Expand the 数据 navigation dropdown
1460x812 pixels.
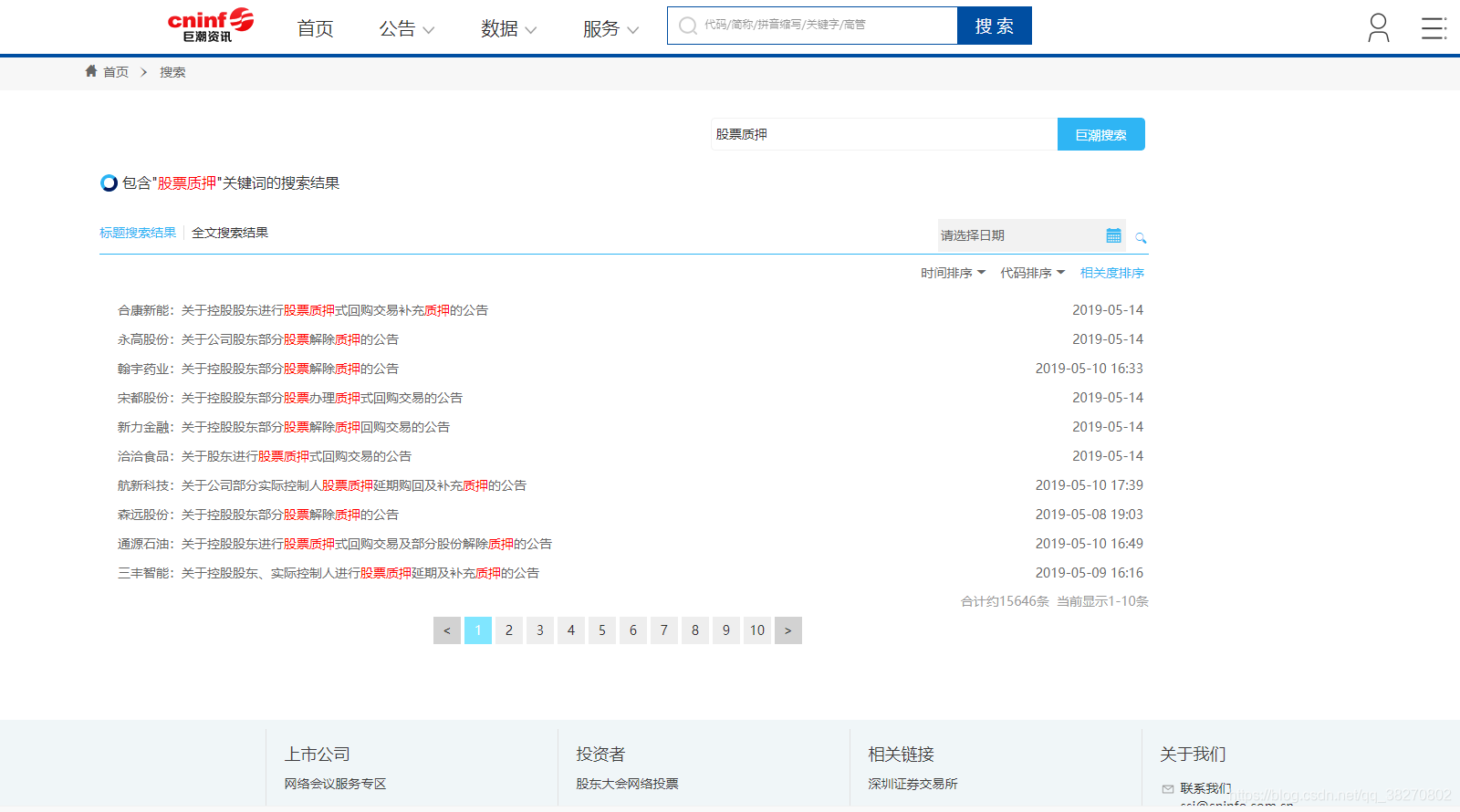pyautogui.click(x=508, y=28)
